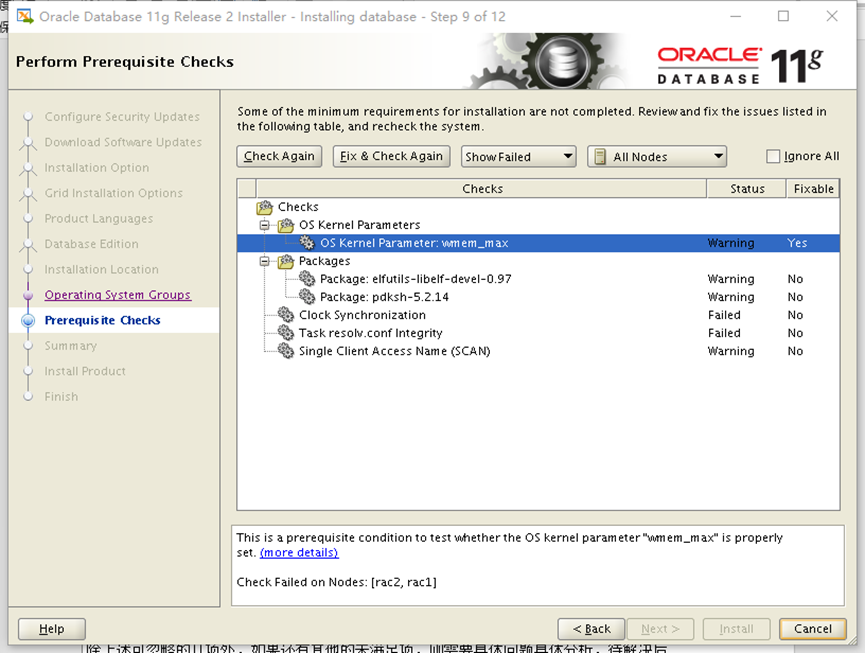Click the Task resolv.conf Integrity gear icon

286,333
